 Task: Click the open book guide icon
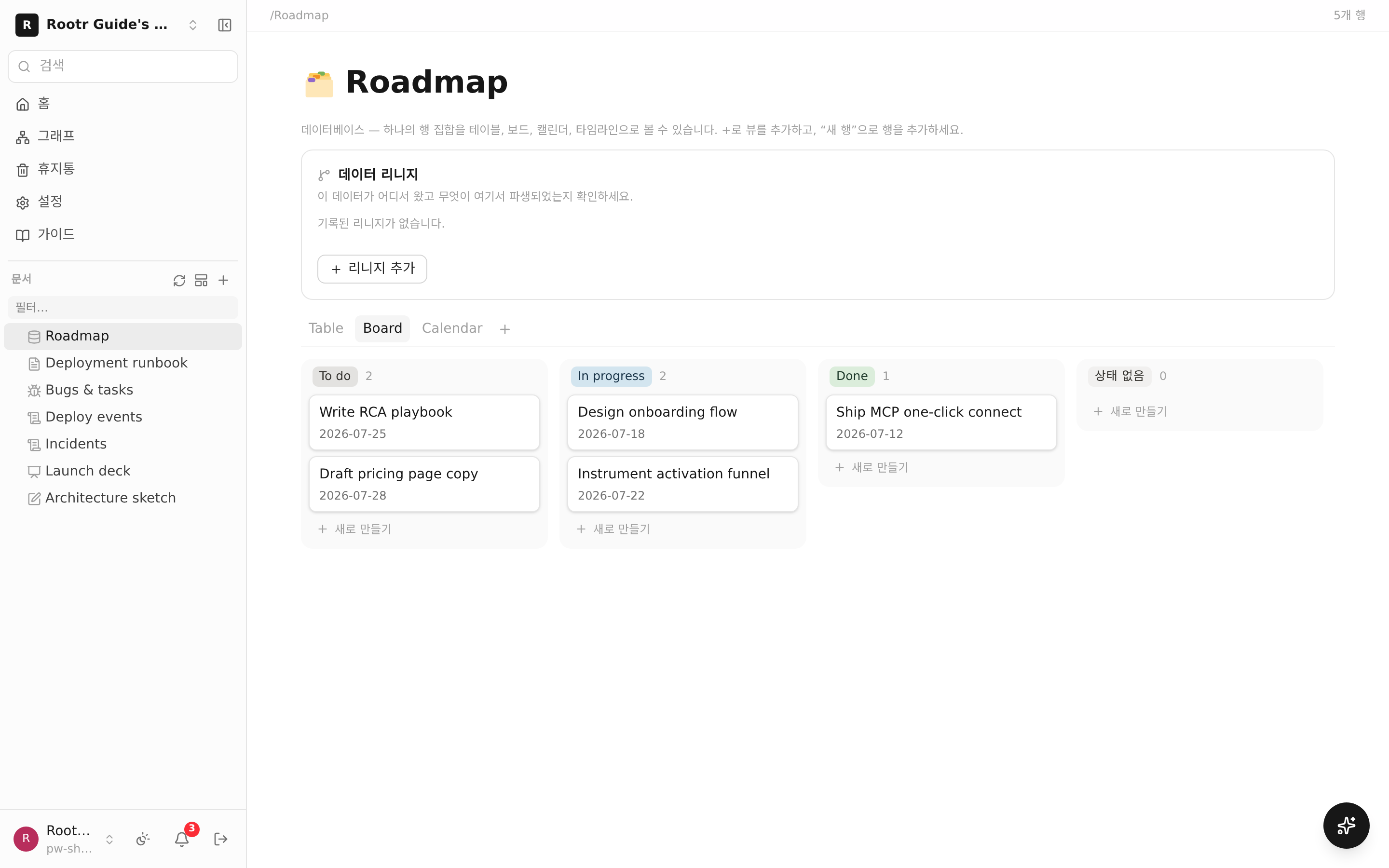pyautogui.click(x=23, y=235)
